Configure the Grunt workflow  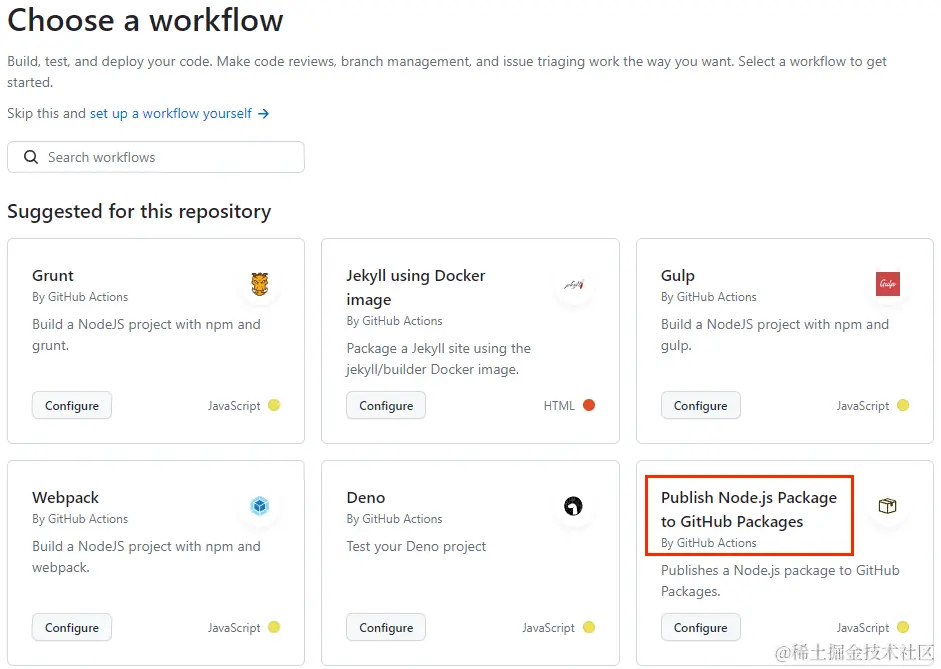pos(72,406)
